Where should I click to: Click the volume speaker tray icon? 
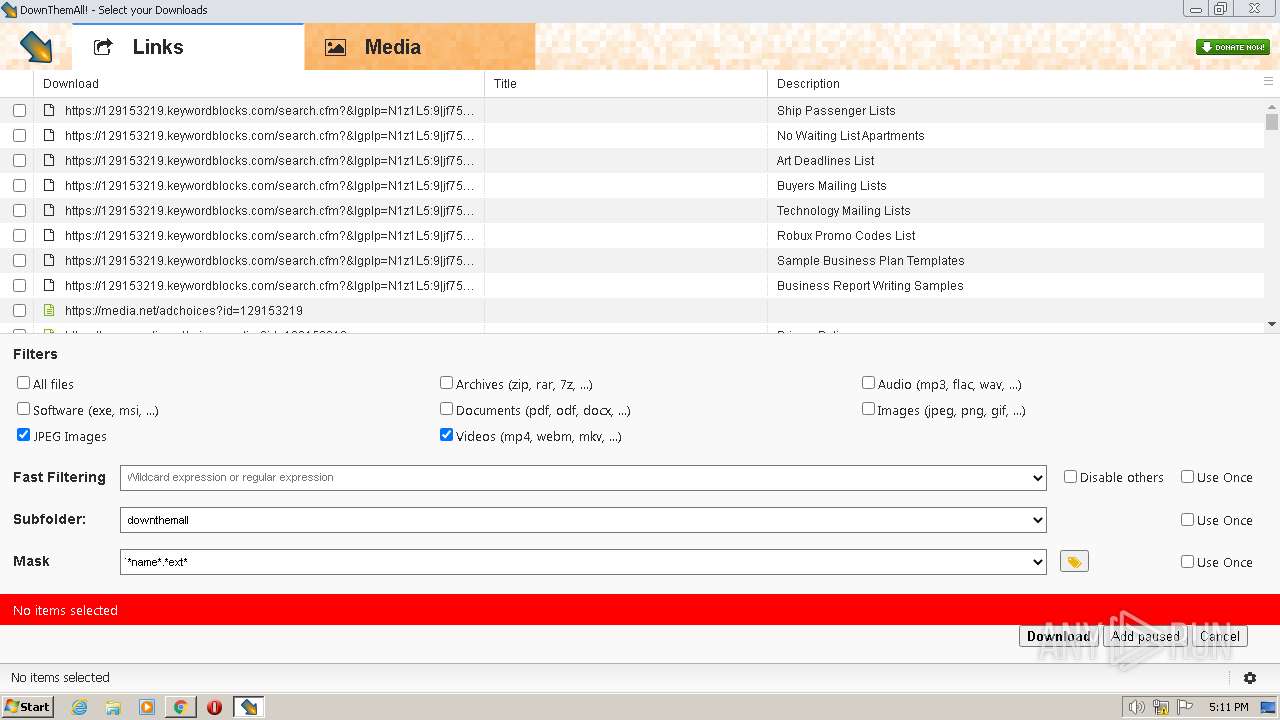pyautogui.click(x=1137, y=707)
